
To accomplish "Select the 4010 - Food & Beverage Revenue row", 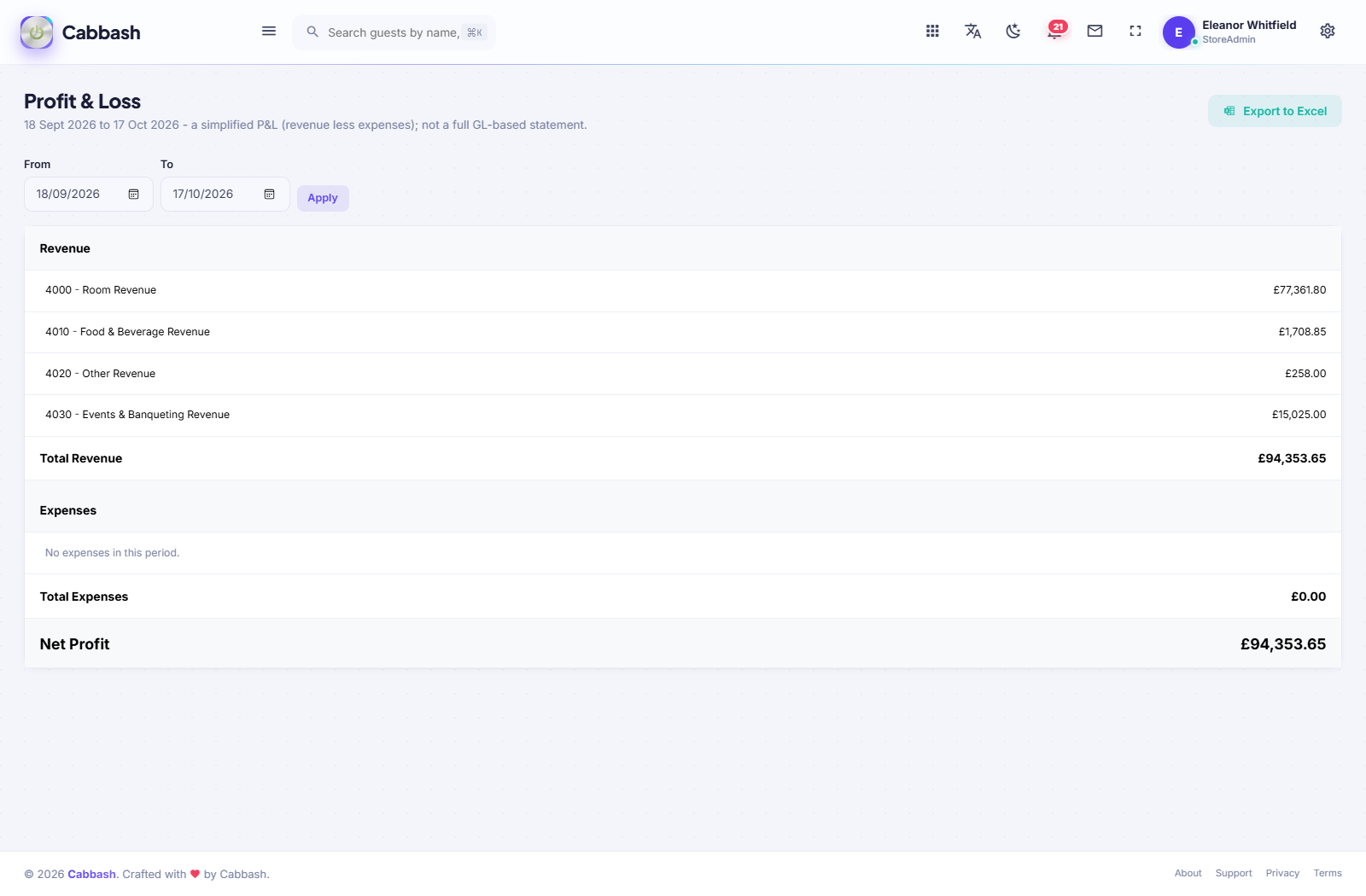I will point(683,333).
